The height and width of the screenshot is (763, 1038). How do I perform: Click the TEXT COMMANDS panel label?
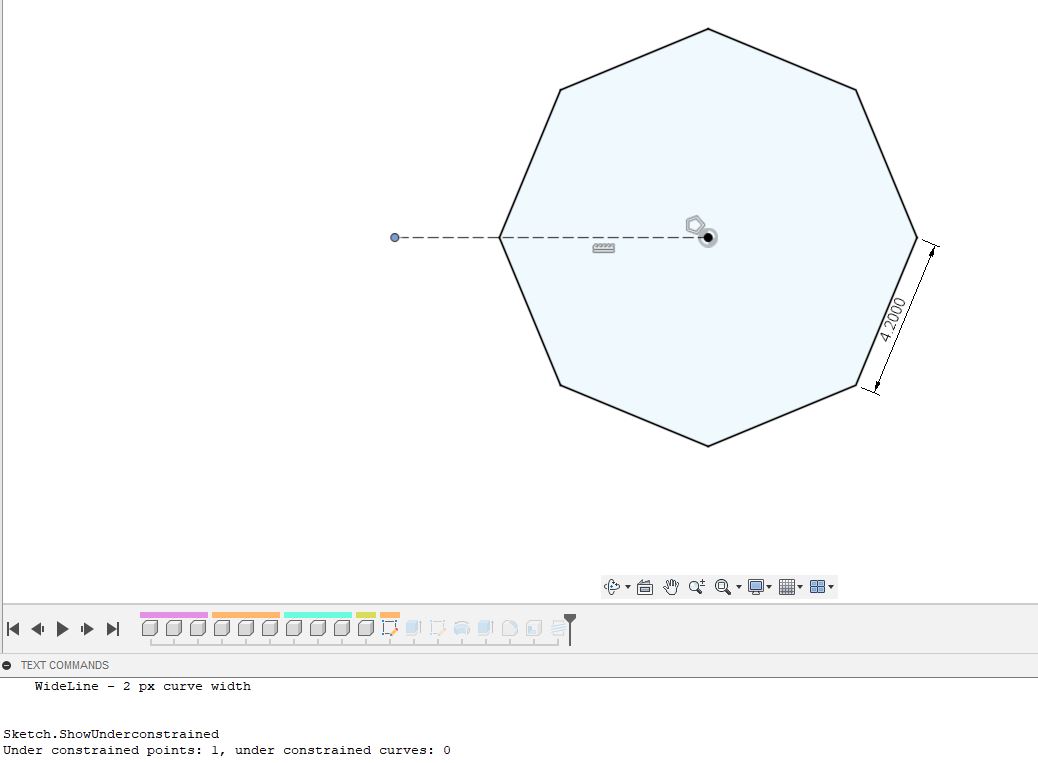click(x=64, y=665)
